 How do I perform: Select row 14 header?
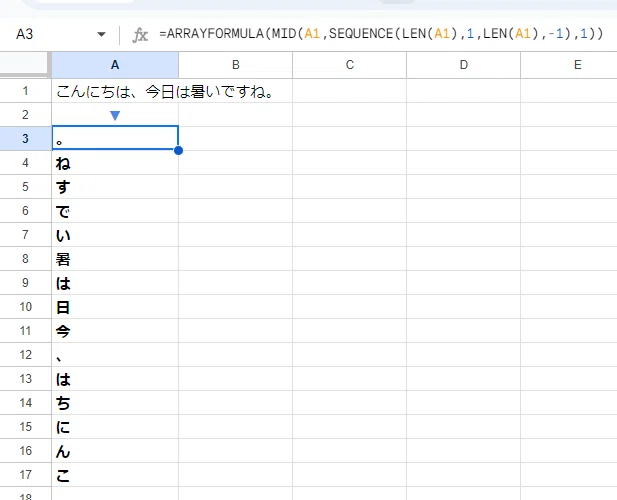[x=26, y=402]
